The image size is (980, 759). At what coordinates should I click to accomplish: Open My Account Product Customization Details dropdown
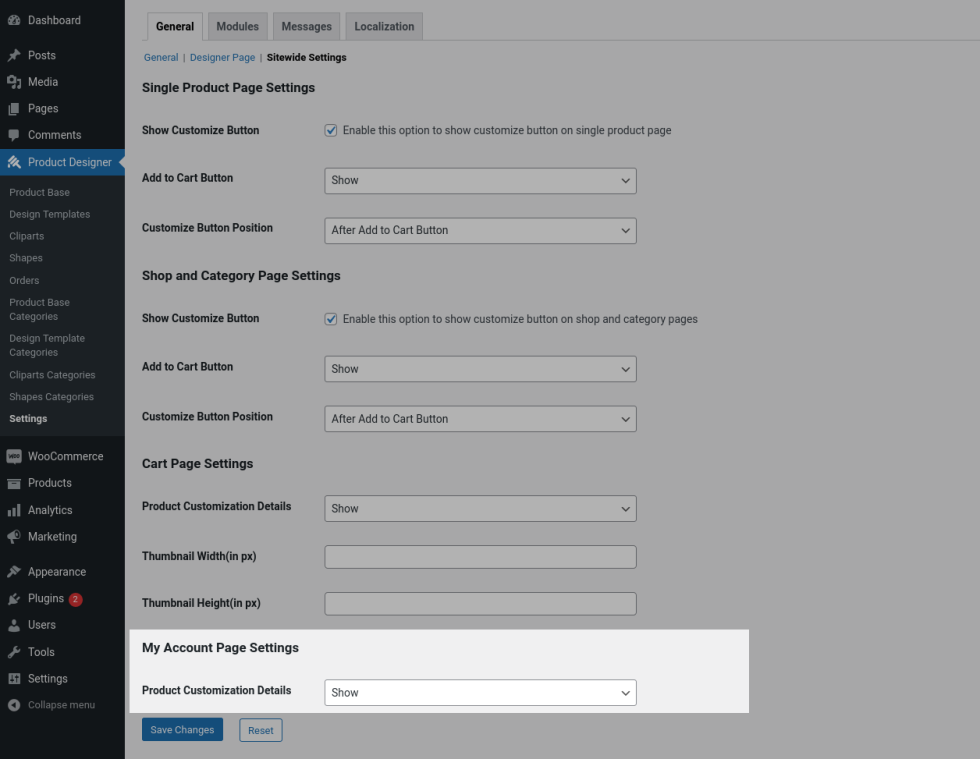point(480,692)
